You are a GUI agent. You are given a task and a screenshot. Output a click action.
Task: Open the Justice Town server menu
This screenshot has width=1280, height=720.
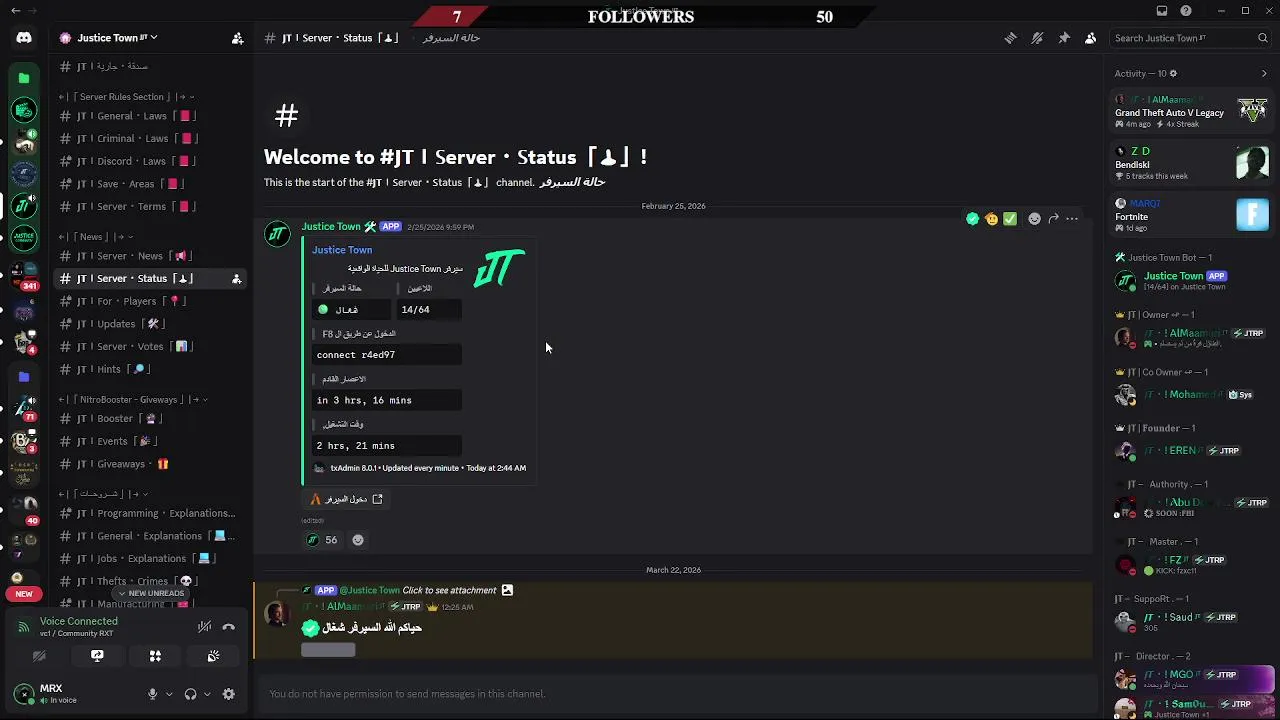point(117,38)
